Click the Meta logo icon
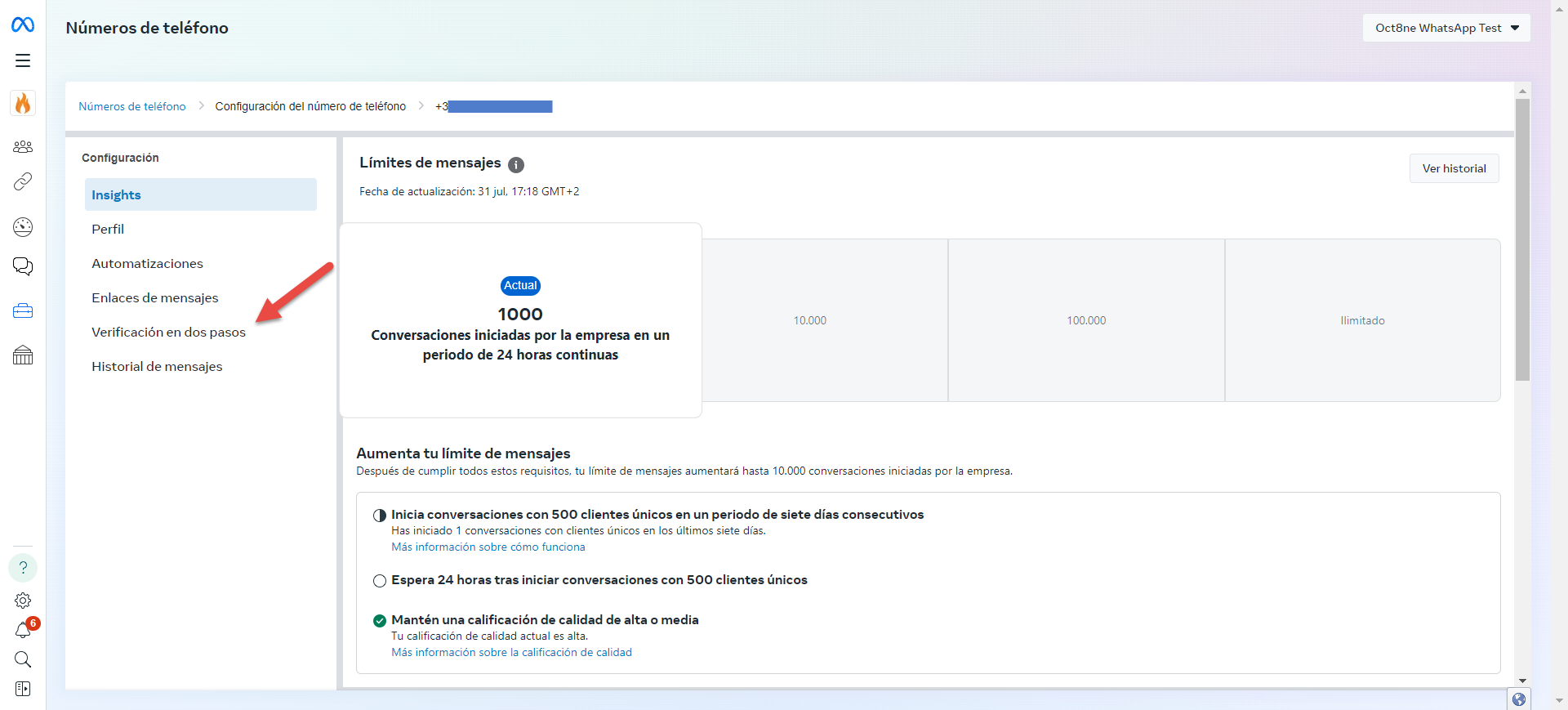1568x710 pixels. click(x=23, y=25)
